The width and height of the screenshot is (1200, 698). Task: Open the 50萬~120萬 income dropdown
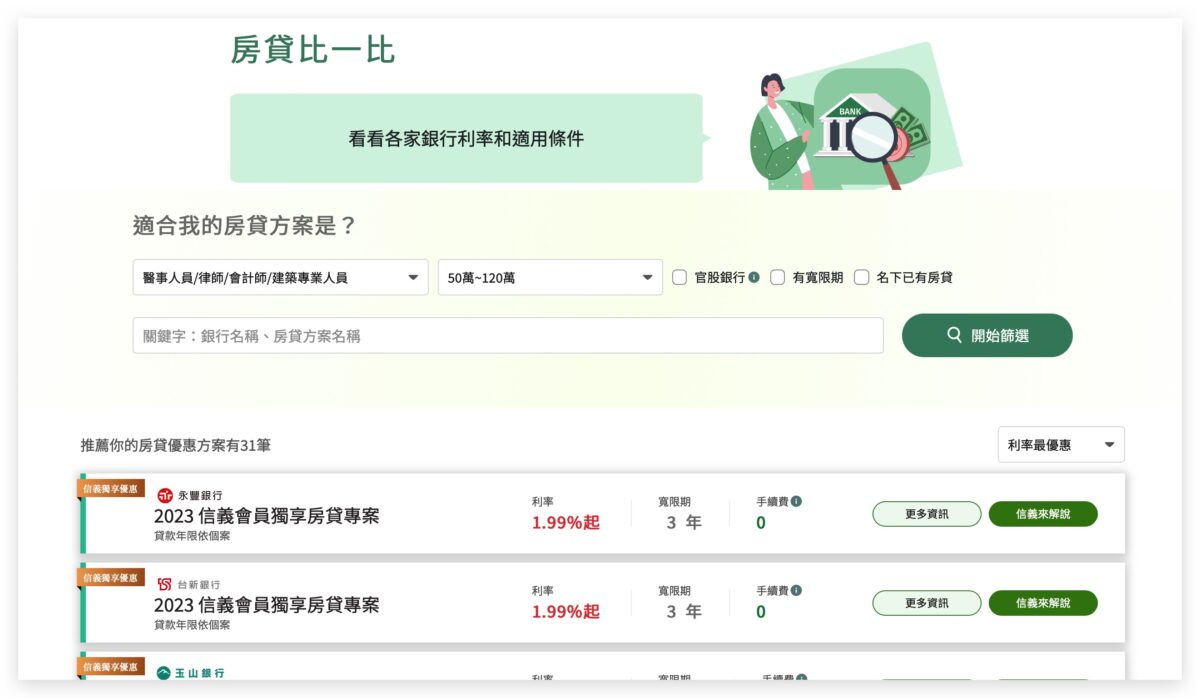tap(550, 278)
